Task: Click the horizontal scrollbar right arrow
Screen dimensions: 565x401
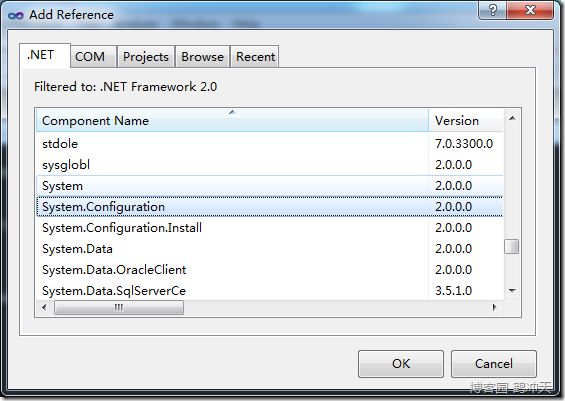Action: coord(494,307)
